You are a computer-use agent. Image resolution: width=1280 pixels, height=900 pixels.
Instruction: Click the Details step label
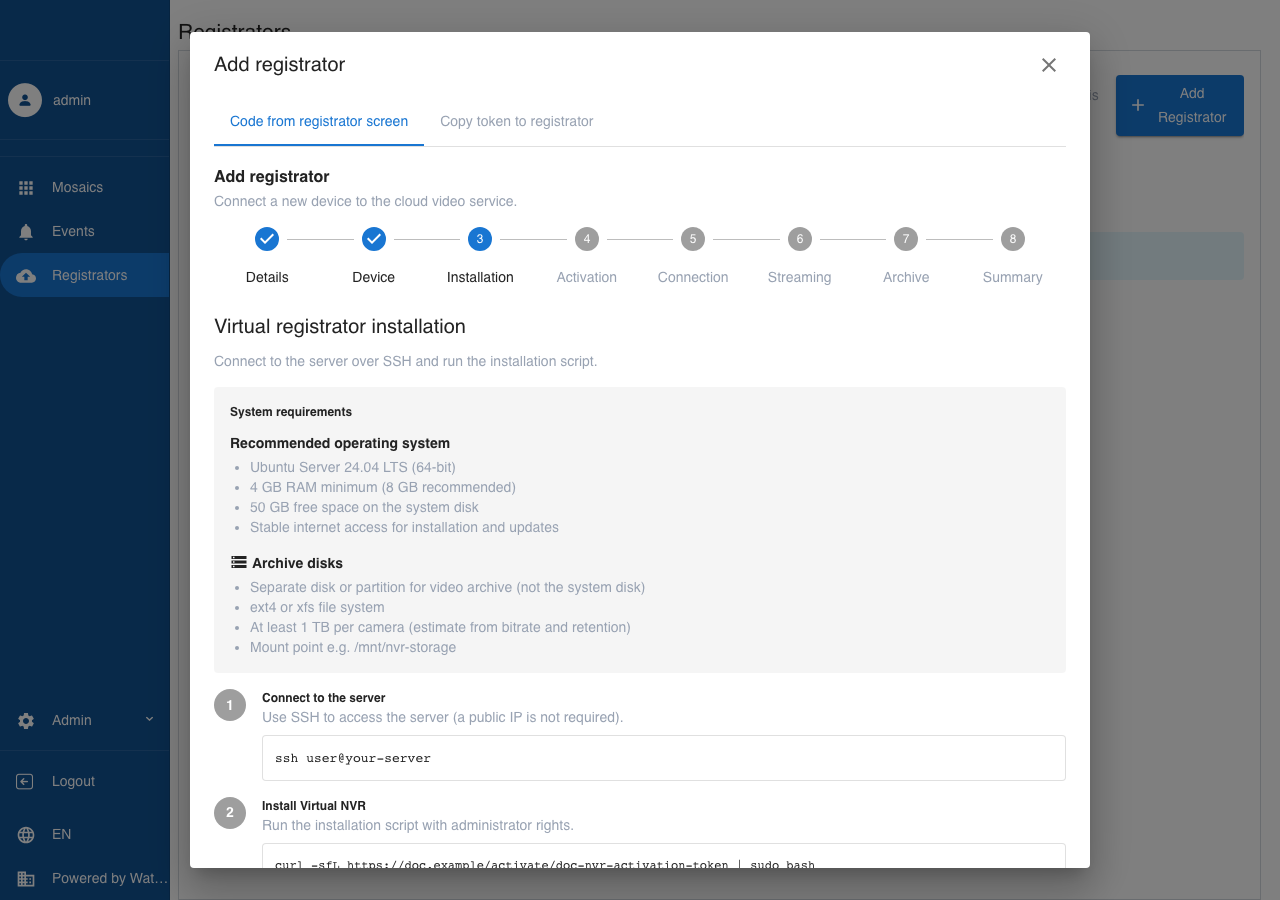tap(267, 277)
